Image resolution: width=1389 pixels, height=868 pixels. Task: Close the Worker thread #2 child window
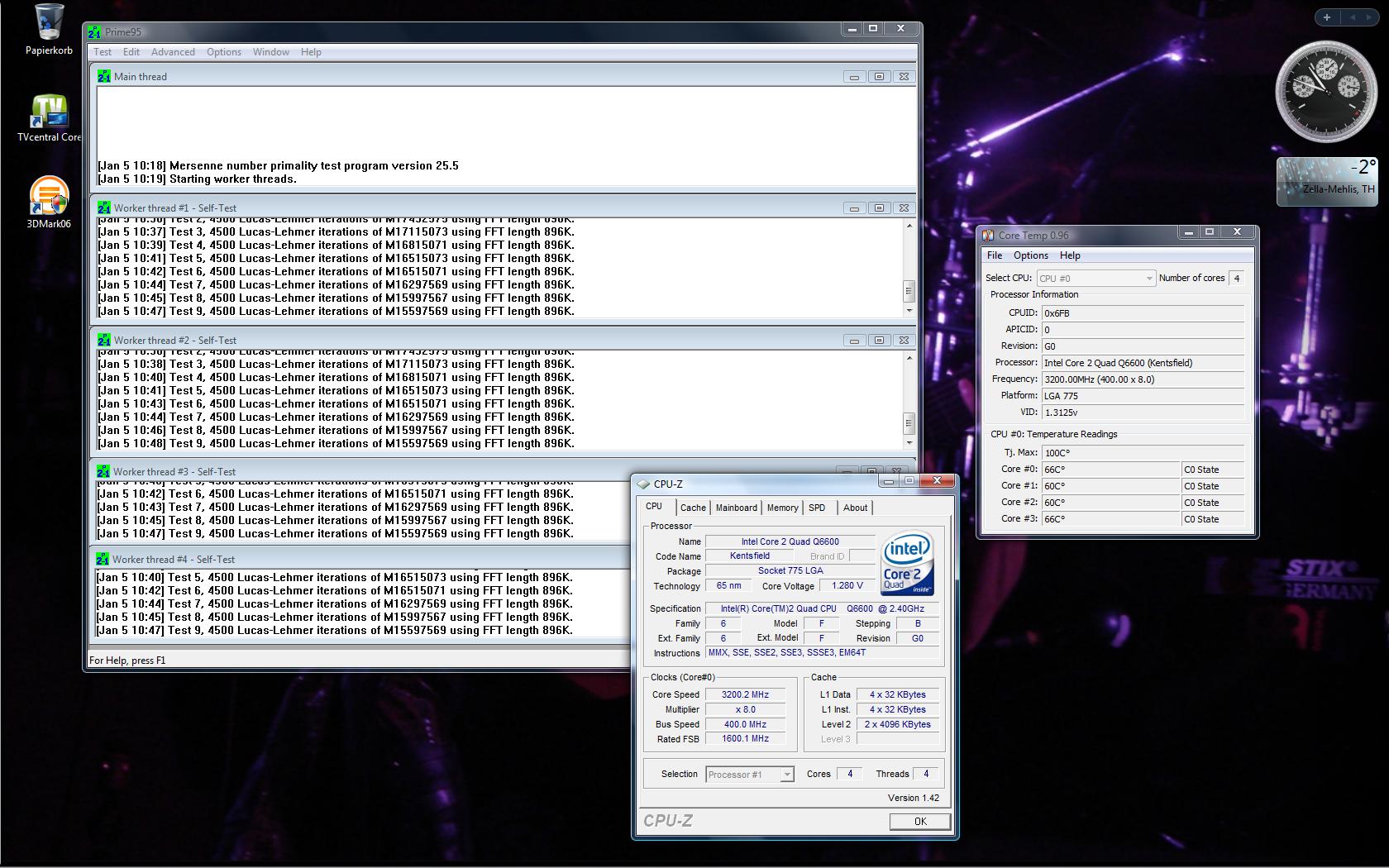click(904, 341)
